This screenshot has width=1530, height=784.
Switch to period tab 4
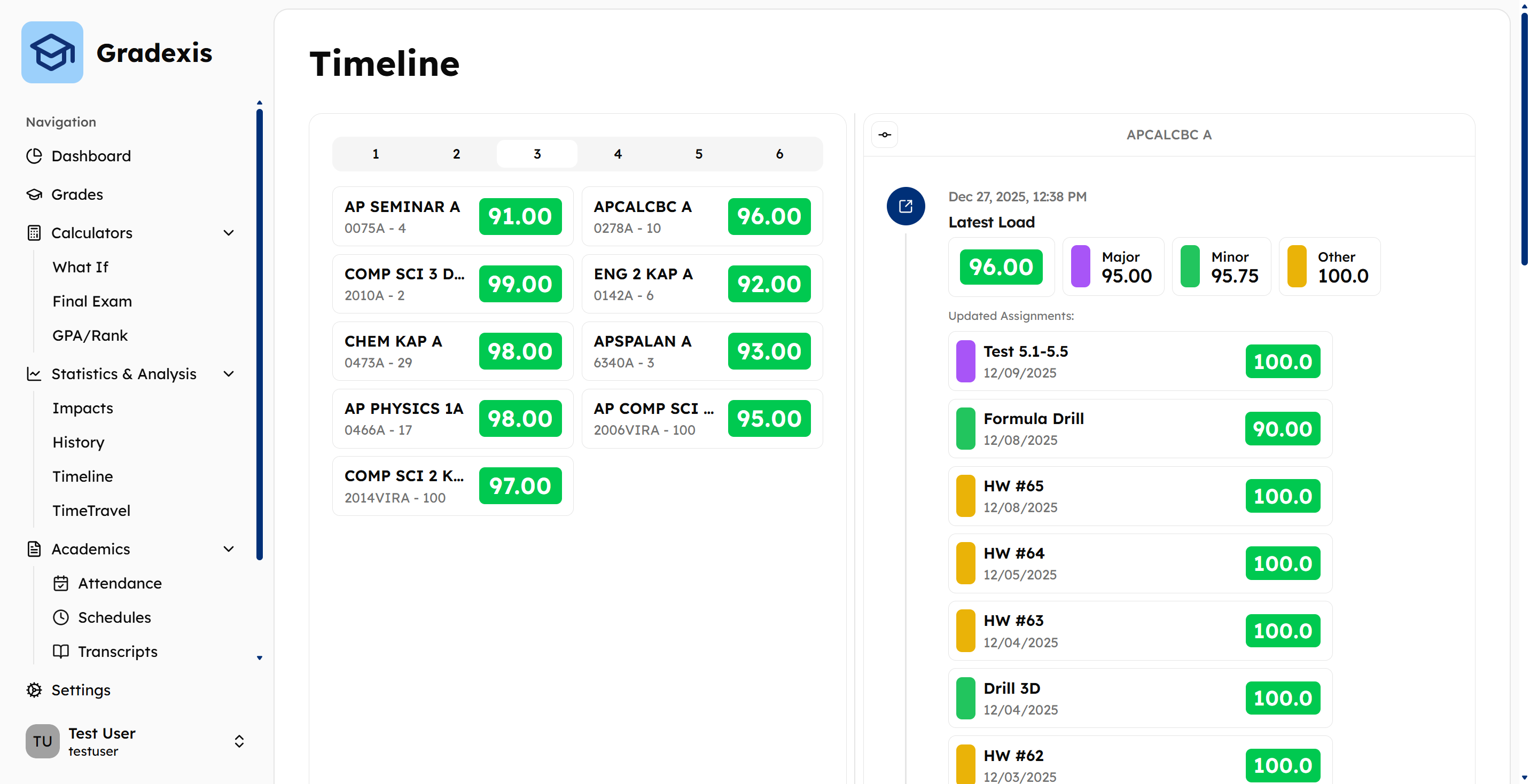618,154
